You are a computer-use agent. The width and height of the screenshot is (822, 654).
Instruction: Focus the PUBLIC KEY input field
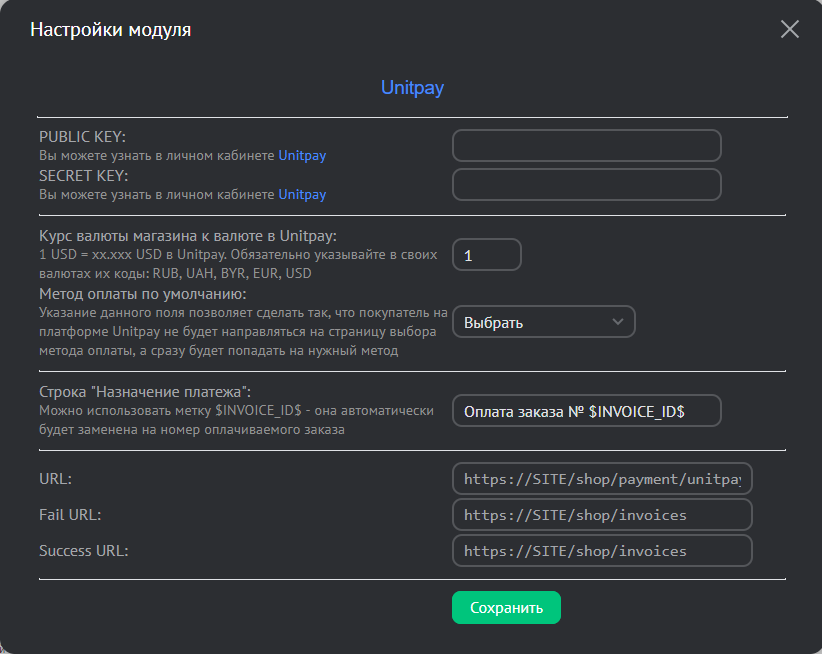pos(586,145)
